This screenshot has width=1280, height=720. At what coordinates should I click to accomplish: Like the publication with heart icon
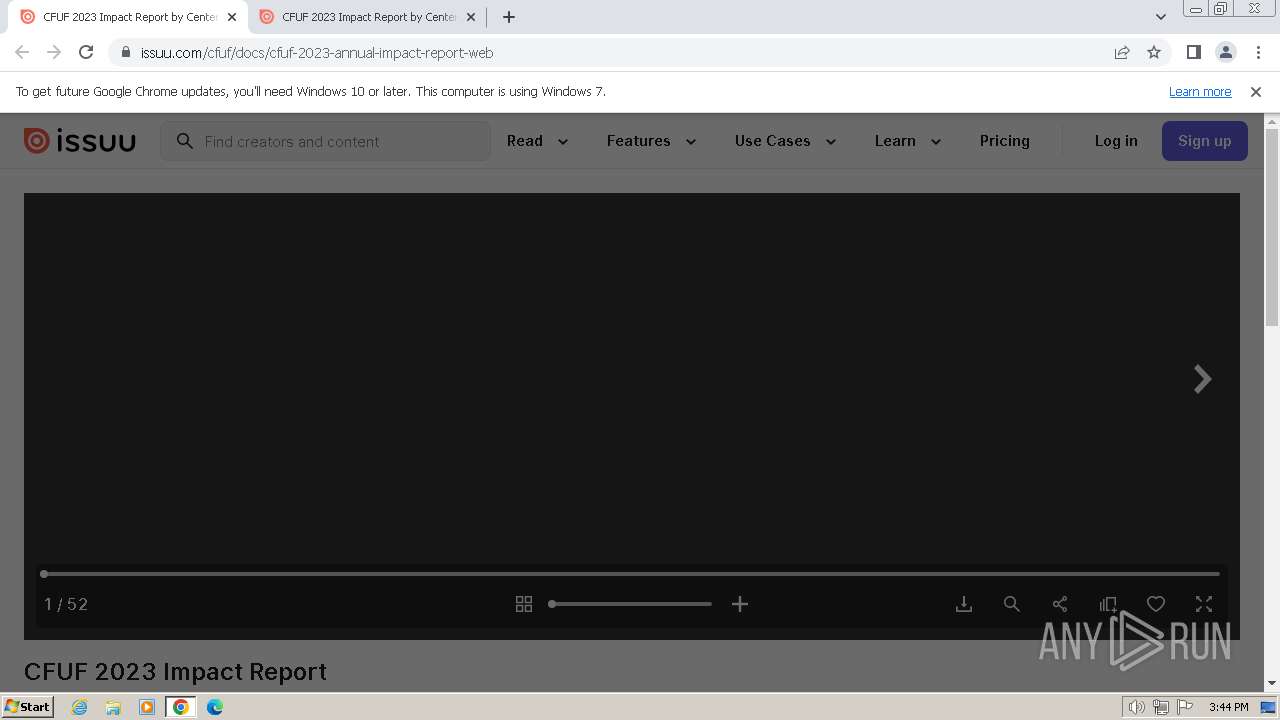click(1156, 604)
